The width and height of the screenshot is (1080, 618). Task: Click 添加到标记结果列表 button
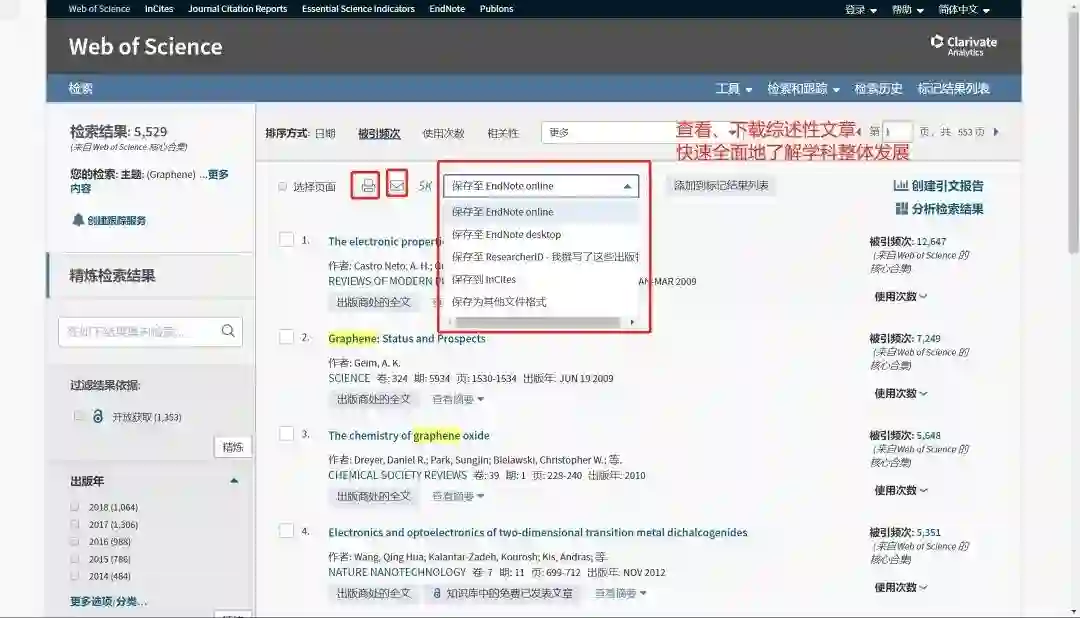pyautogui.click(x=721, y=185)
